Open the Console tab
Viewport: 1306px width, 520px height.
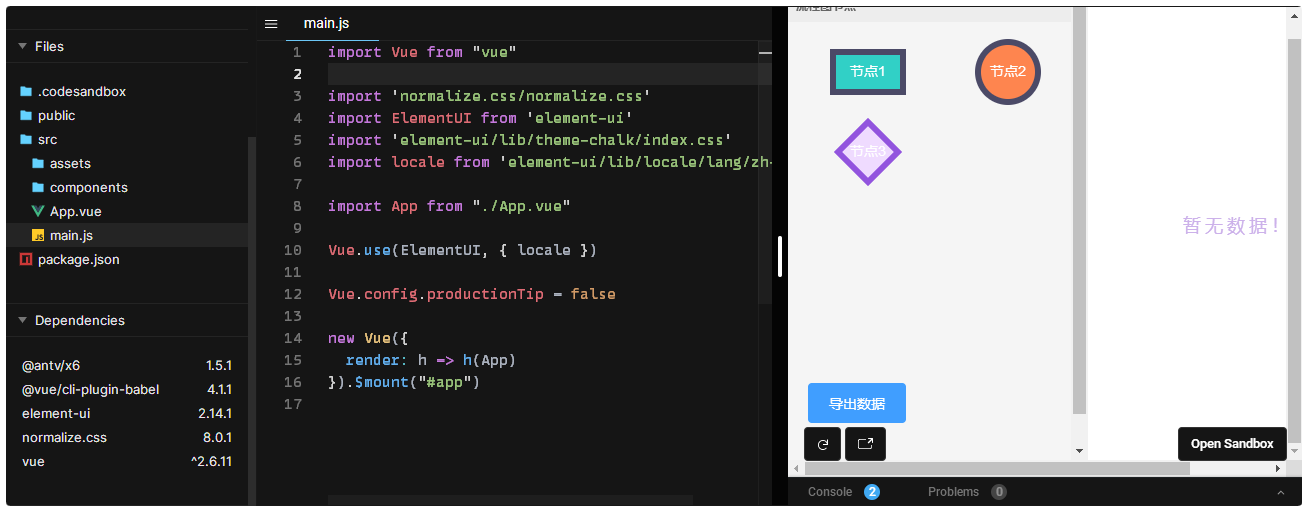(830, 492)
